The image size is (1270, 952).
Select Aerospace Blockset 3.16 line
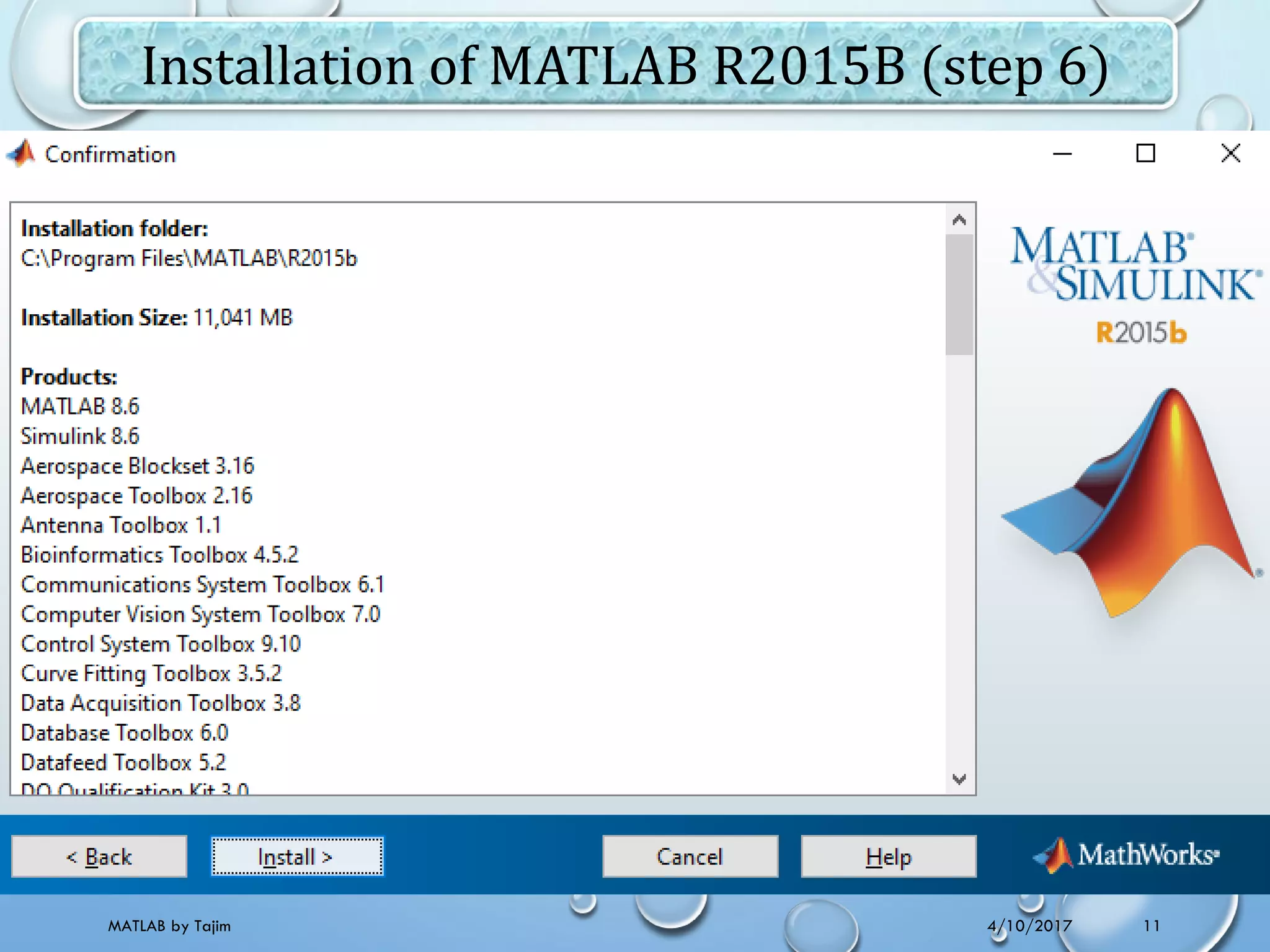point(138,466)
